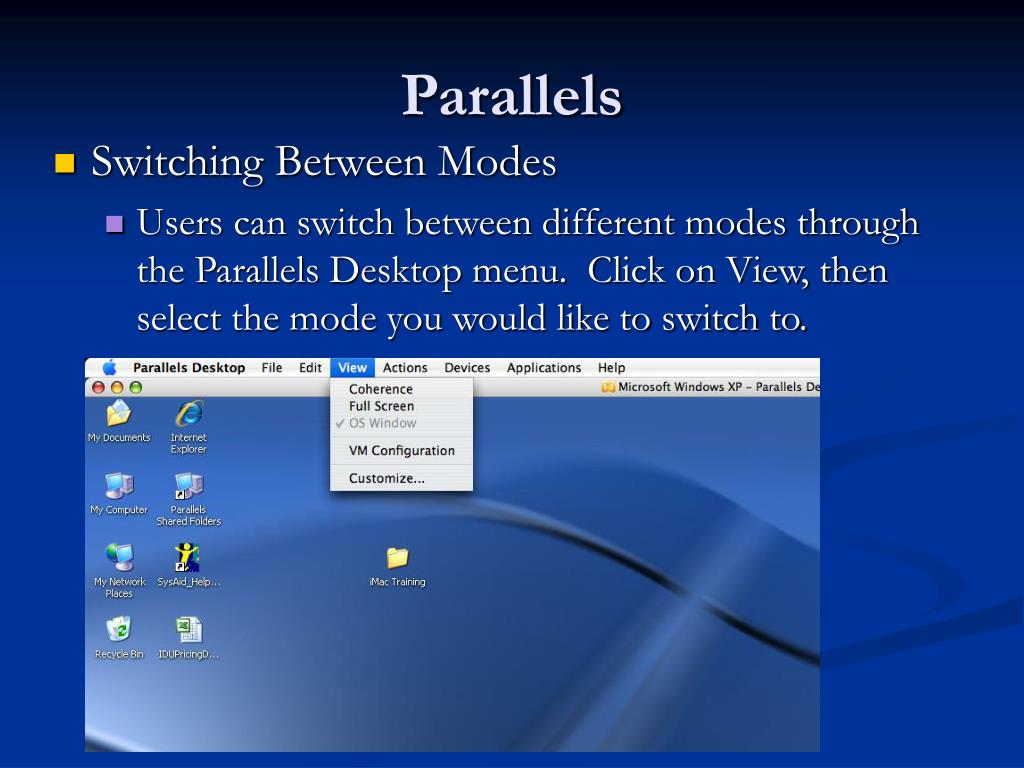Click the window title bar Parallels icon
Screen dimensions: 1024x768
click(x=608, y=387)
